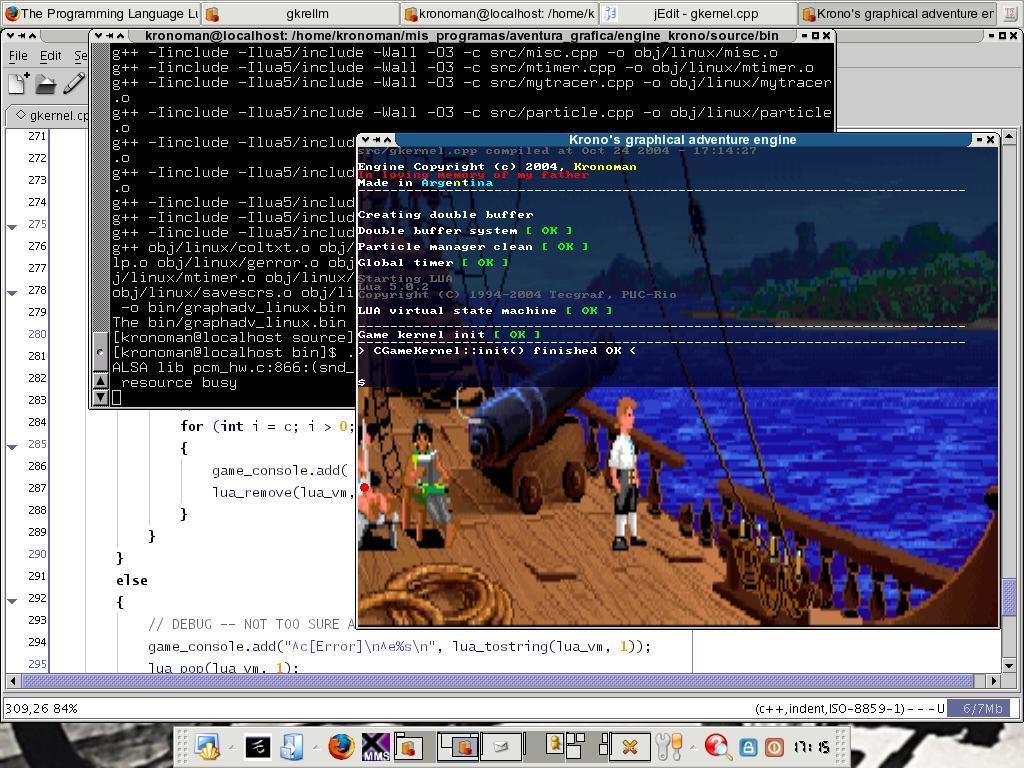Click 'Game kernel init' line in game console

tap(449, 334)
